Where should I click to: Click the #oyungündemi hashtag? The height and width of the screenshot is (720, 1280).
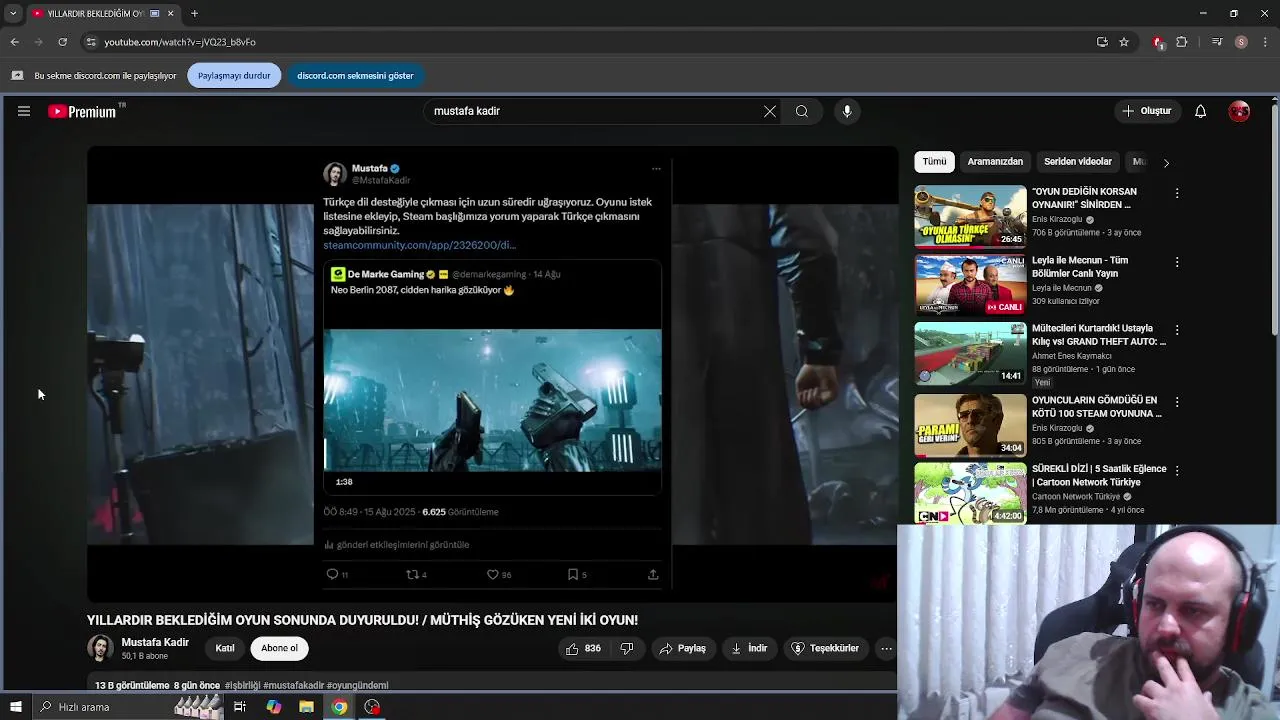click(357, 685)
